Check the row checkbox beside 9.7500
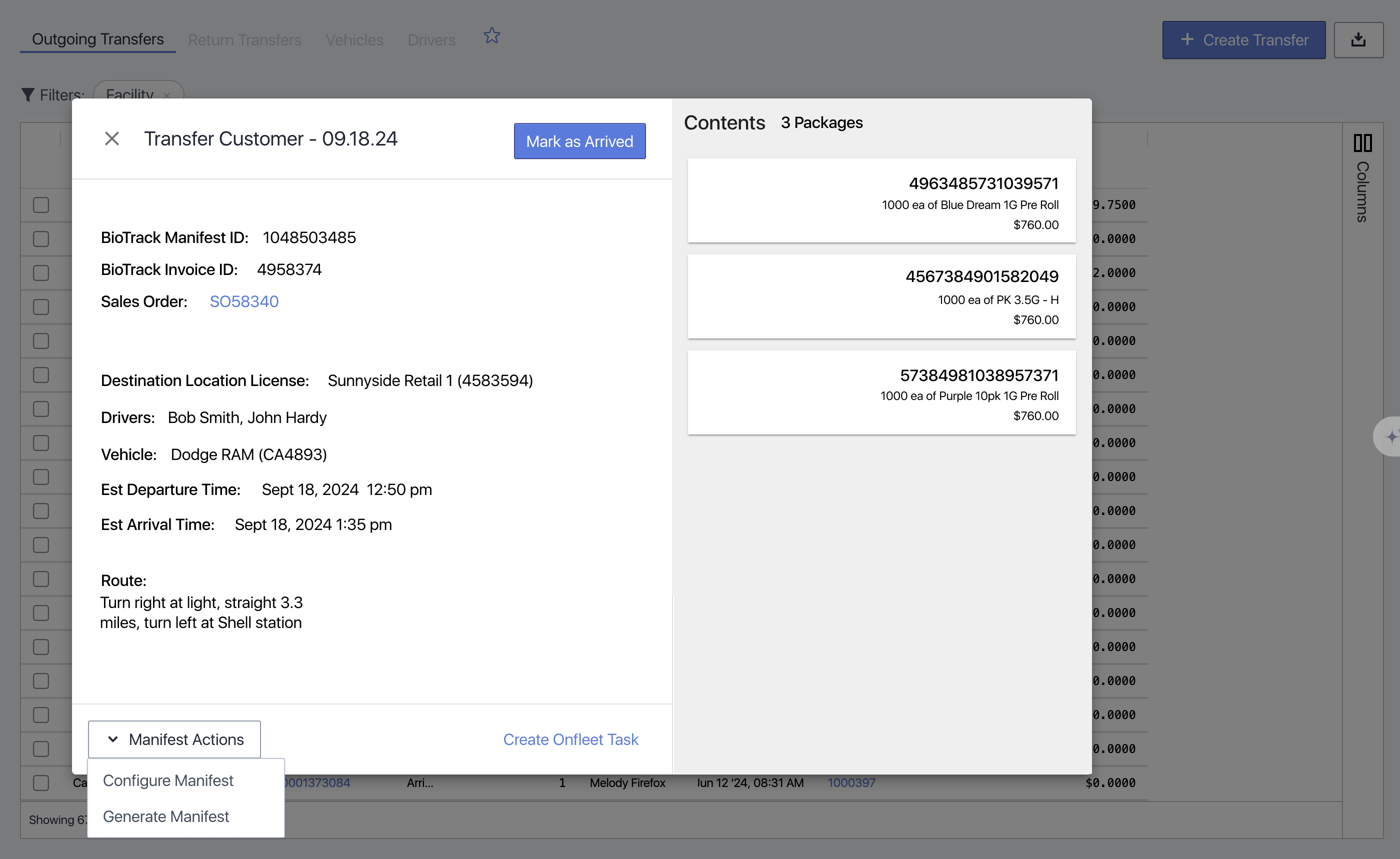This screenshot has width=1400, height=859. click(x=41, y=205)
